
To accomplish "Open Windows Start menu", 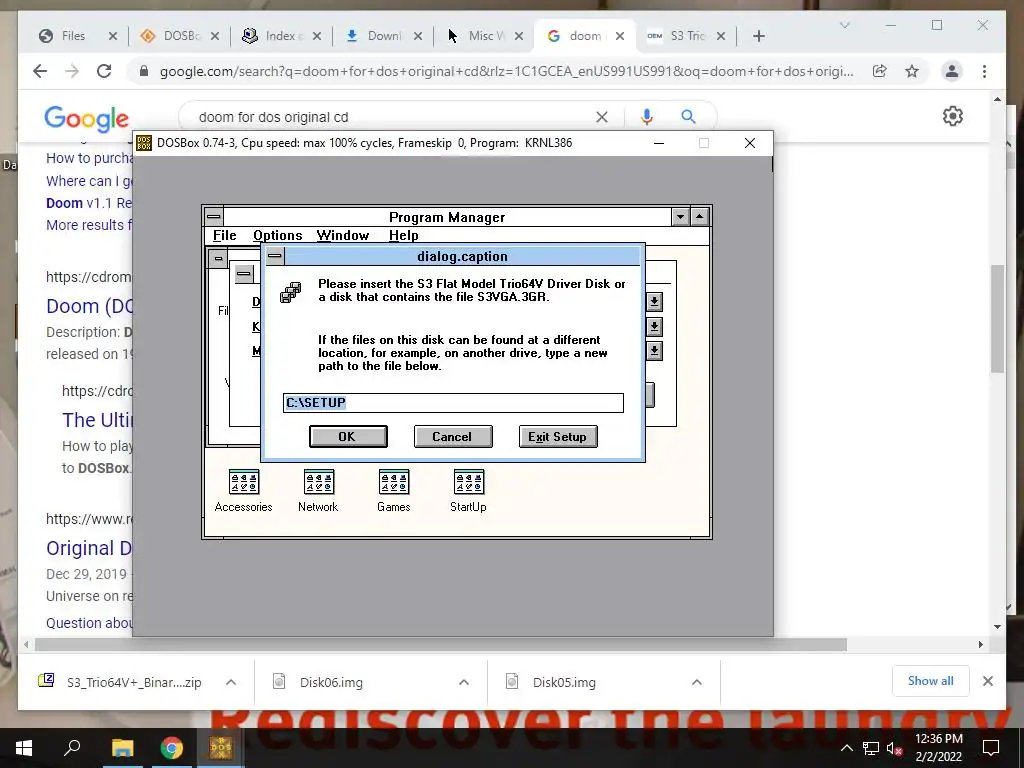I will coord(24,748).
